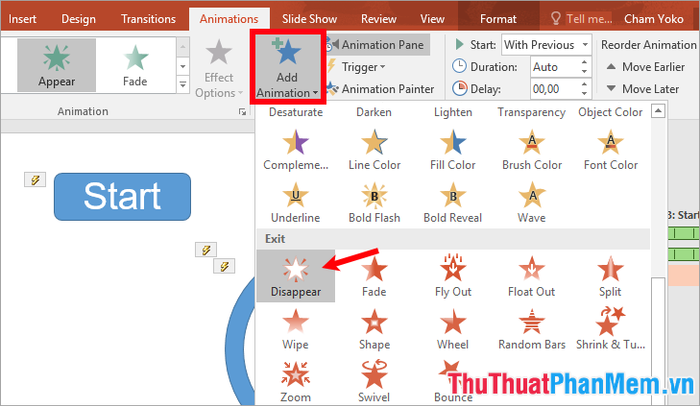Decrease the Delay value

point(584,93)
